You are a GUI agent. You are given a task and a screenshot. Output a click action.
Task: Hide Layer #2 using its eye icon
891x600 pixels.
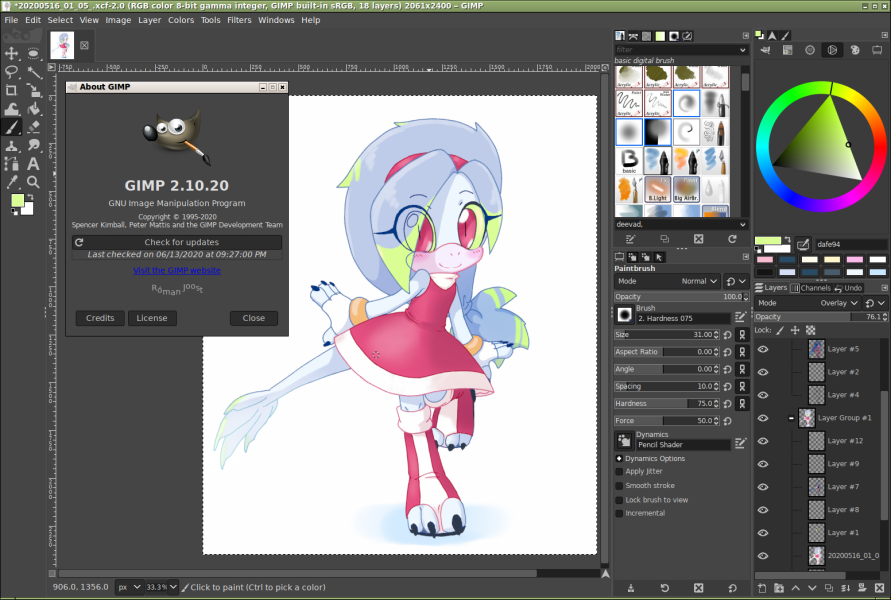coord(763,372)
